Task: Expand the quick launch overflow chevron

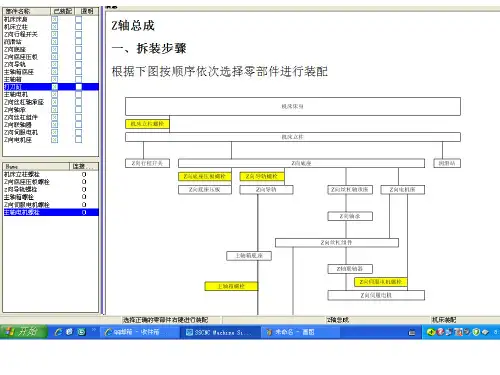Action: point(94,330)
